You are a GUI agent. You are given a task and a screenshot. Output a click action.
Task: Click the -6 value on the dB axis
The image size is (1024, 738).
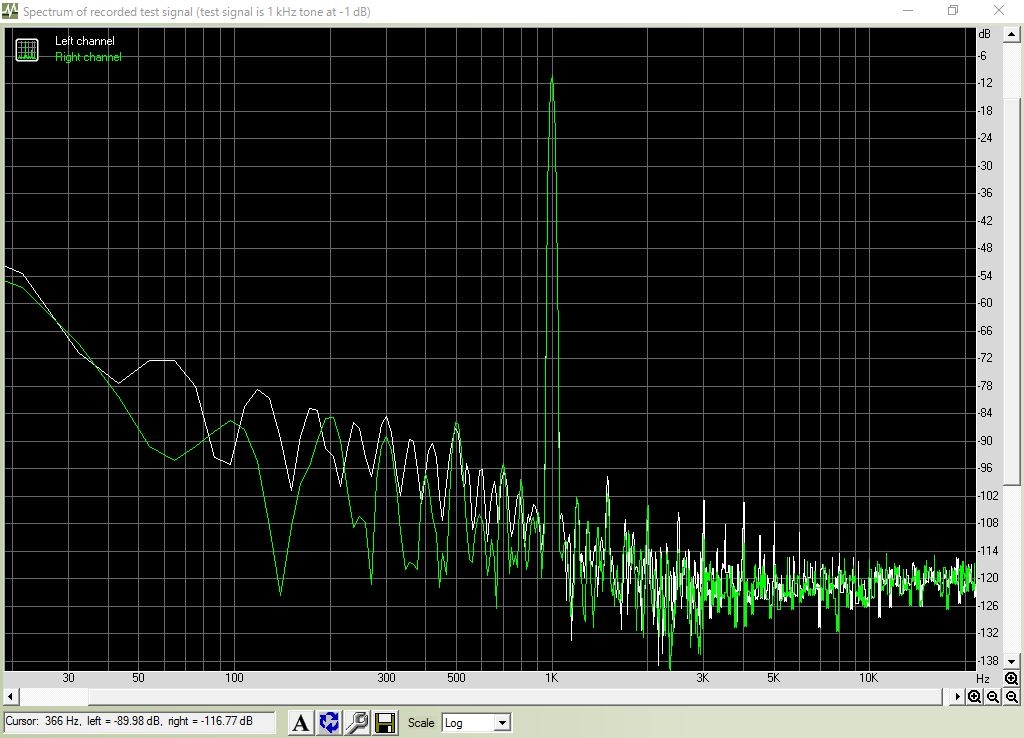[x=982, y=56]
